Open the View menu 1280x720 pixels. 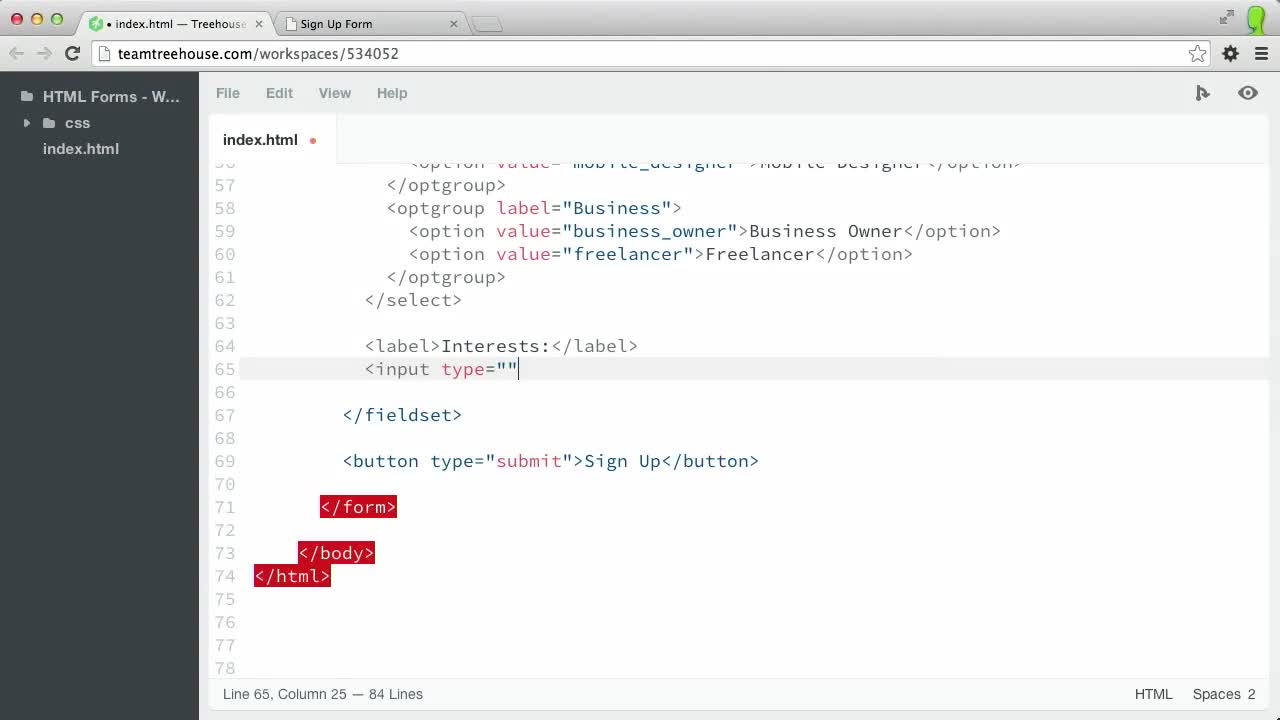pyautogui.click(x=334, y=93)
